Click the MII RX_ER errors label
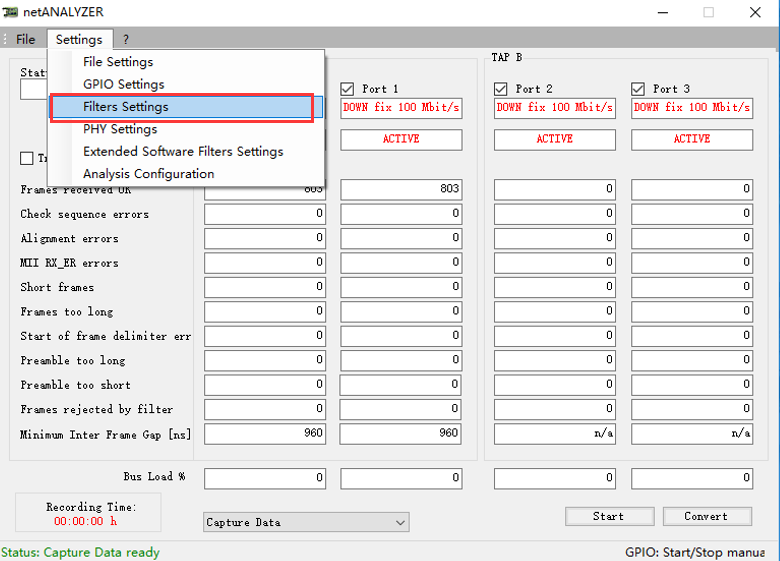Screen dimensions: 780x561 click(x=69, y=263)
